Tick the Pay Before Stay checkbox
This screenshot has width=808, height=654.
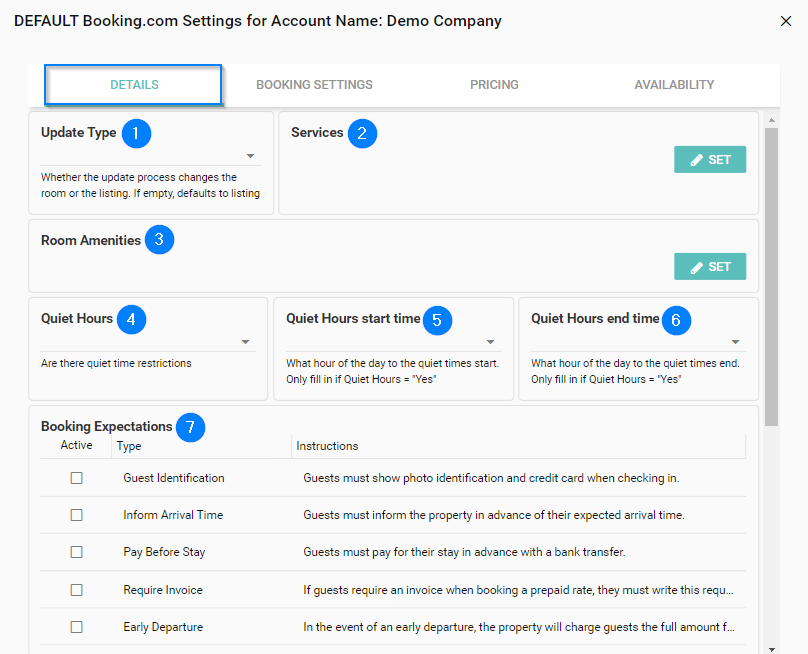click(x=76, y=552)
